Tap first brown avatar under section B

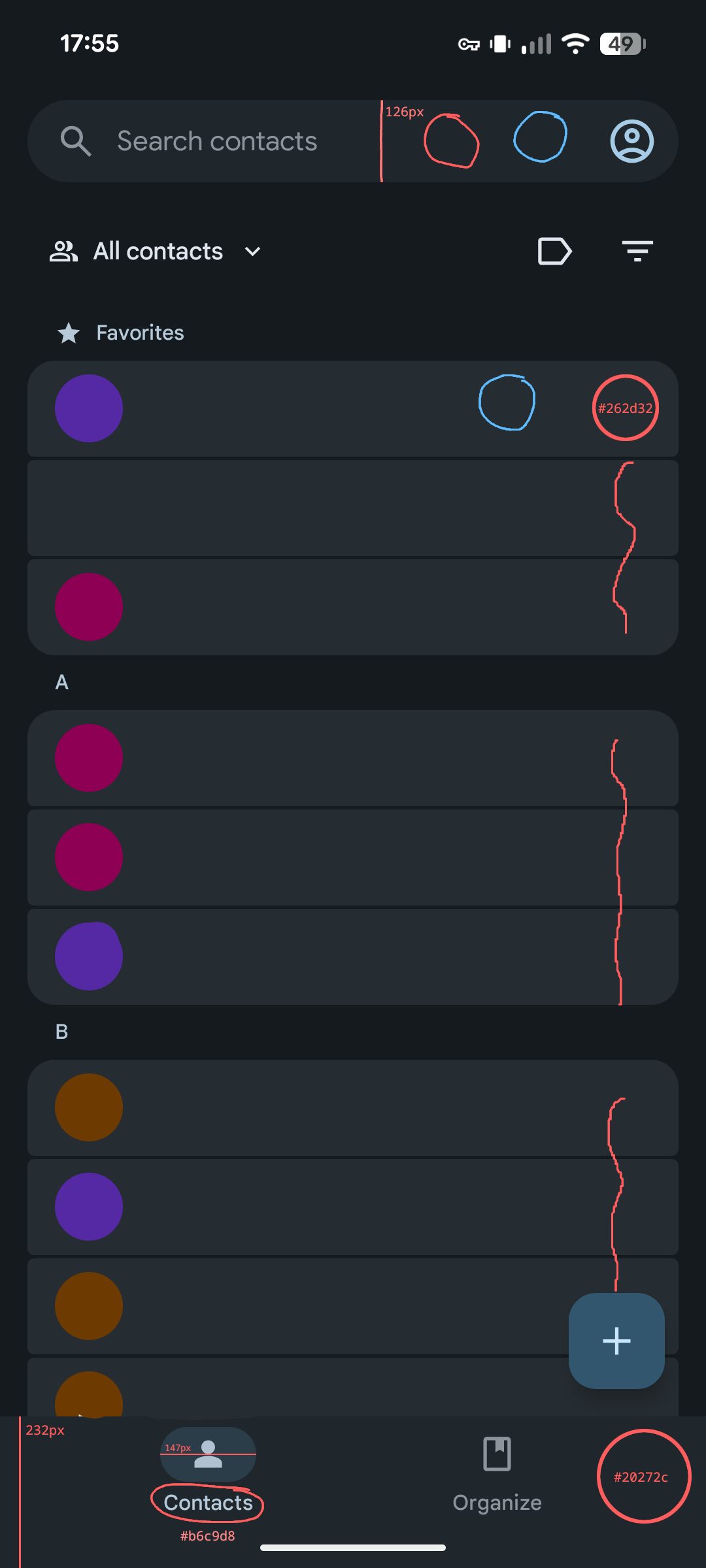pyautogui.click(x=89, y=1107)
